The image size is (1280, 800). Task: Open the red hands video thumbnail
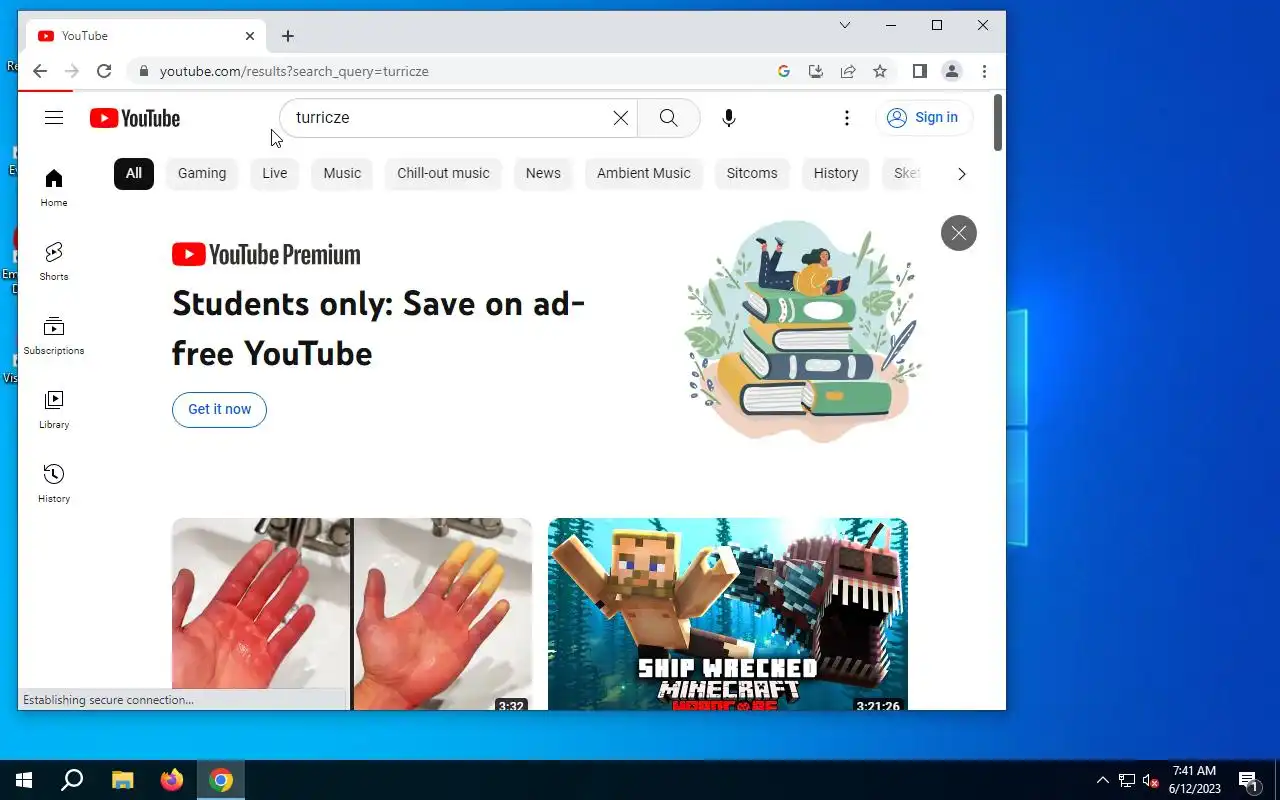pos(352,614)
